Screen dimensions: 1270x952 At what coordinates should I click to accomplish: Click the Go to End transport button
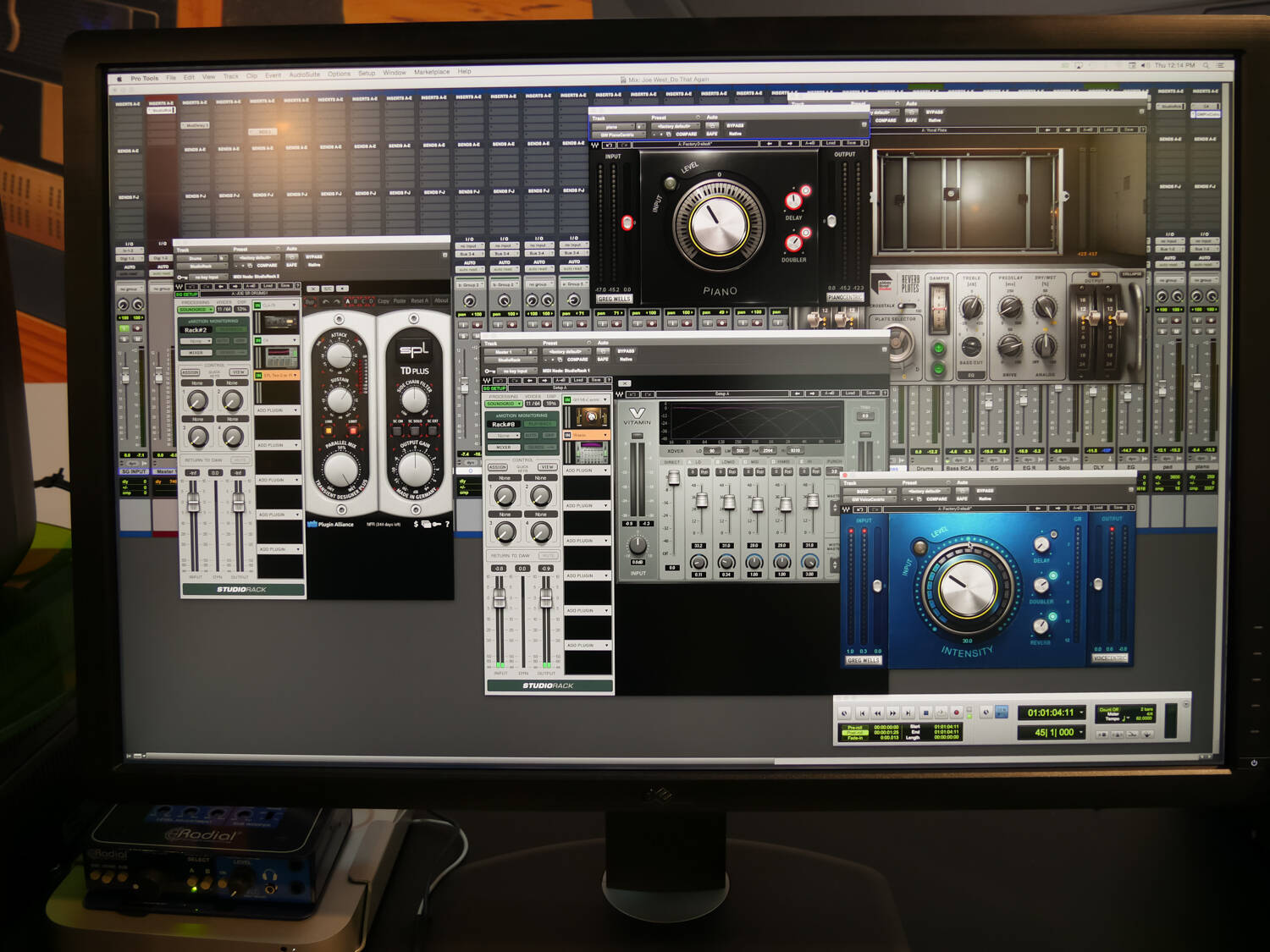click(908, 713)
